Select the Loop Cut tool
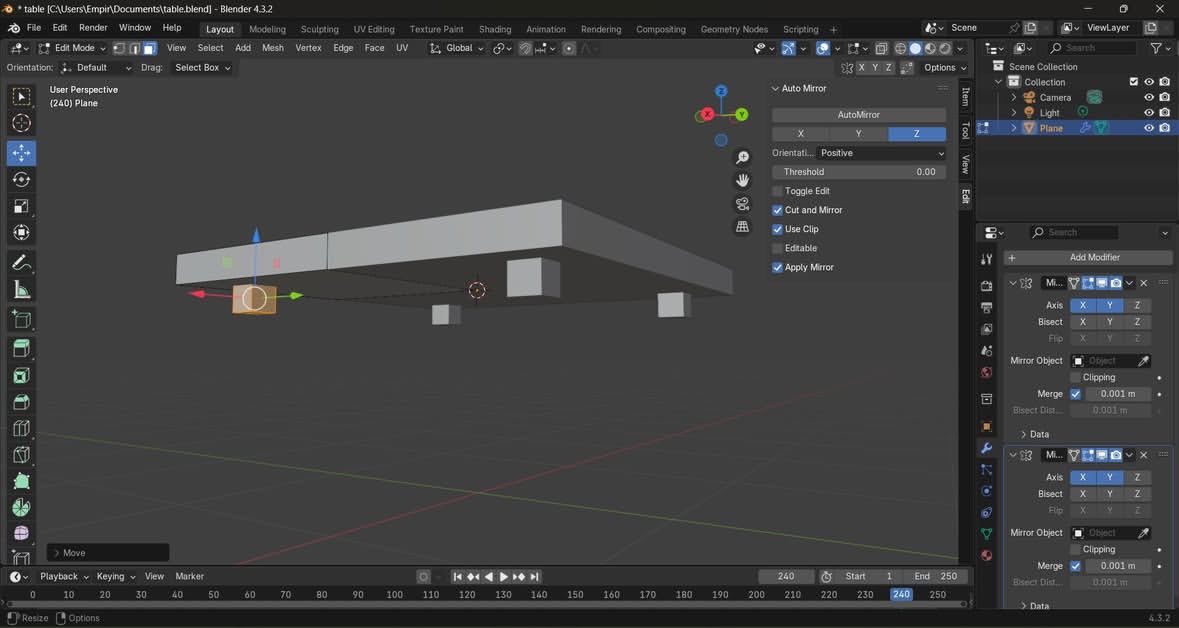Screen dimensions: 1179x628 click(21, 428)
